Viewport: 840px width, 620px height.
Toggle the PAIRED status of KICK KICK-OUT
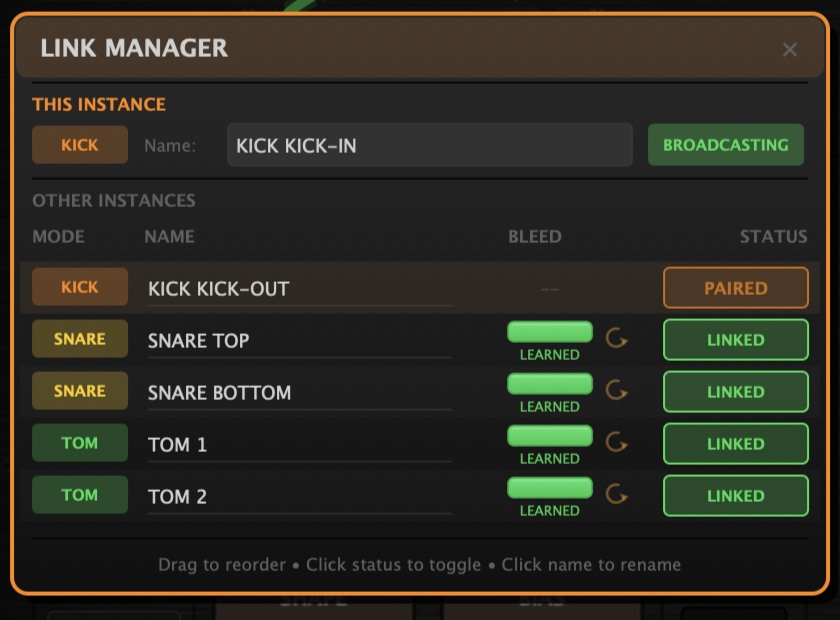735,287
